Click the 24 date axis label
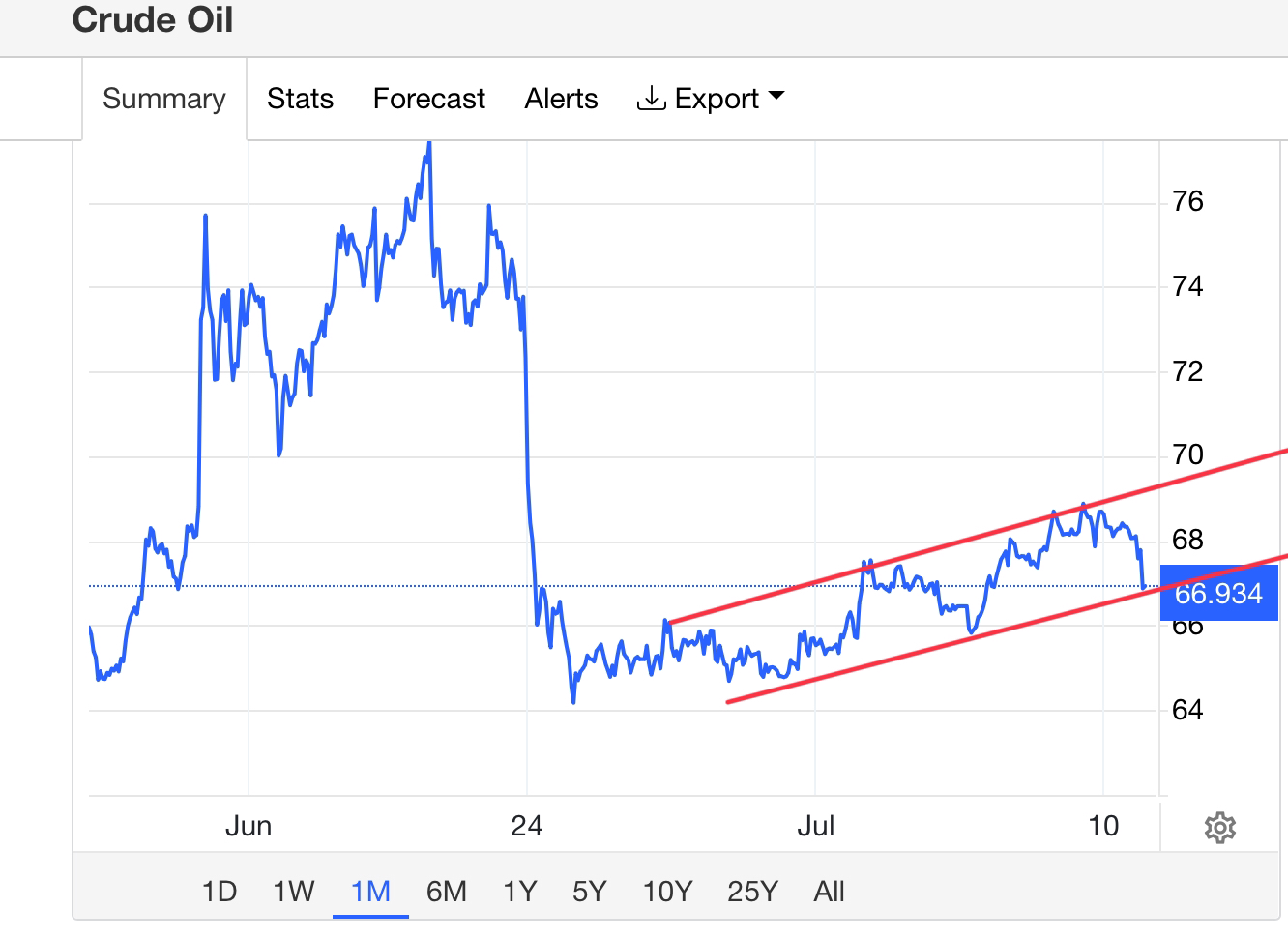 coord(527,826)
